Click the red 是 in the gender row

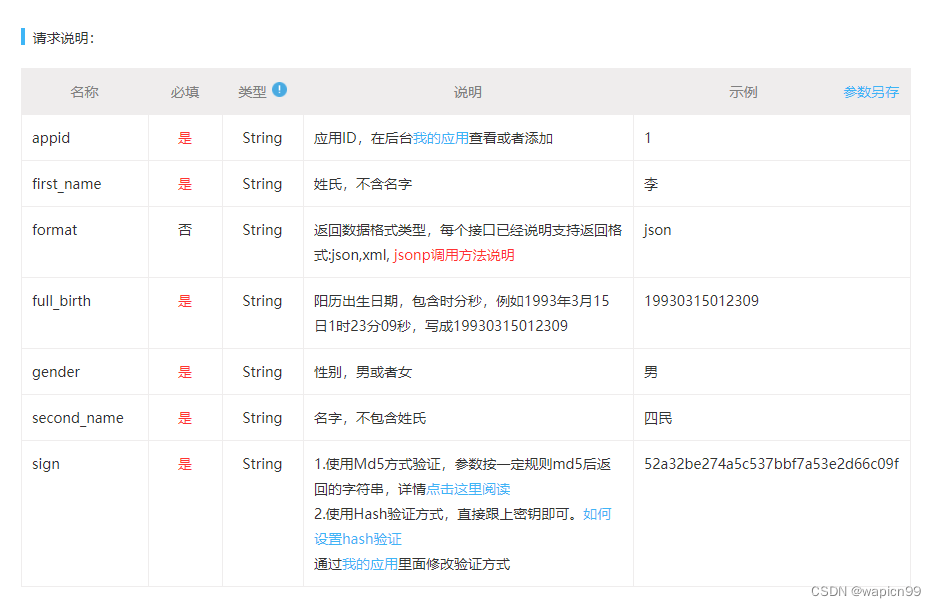click(x=185, y=372)
